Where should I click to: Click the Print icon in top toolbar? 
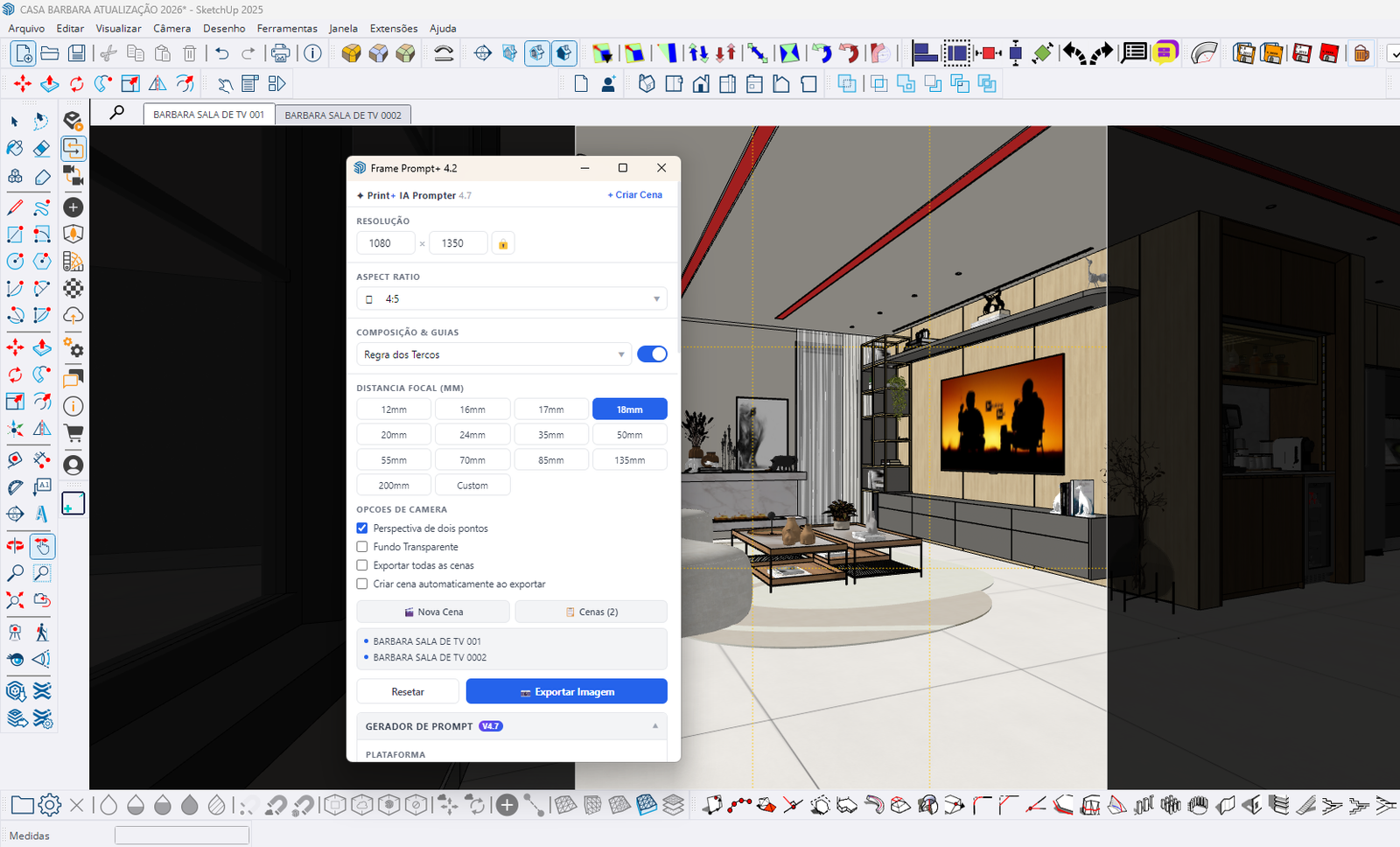point(280,53)
